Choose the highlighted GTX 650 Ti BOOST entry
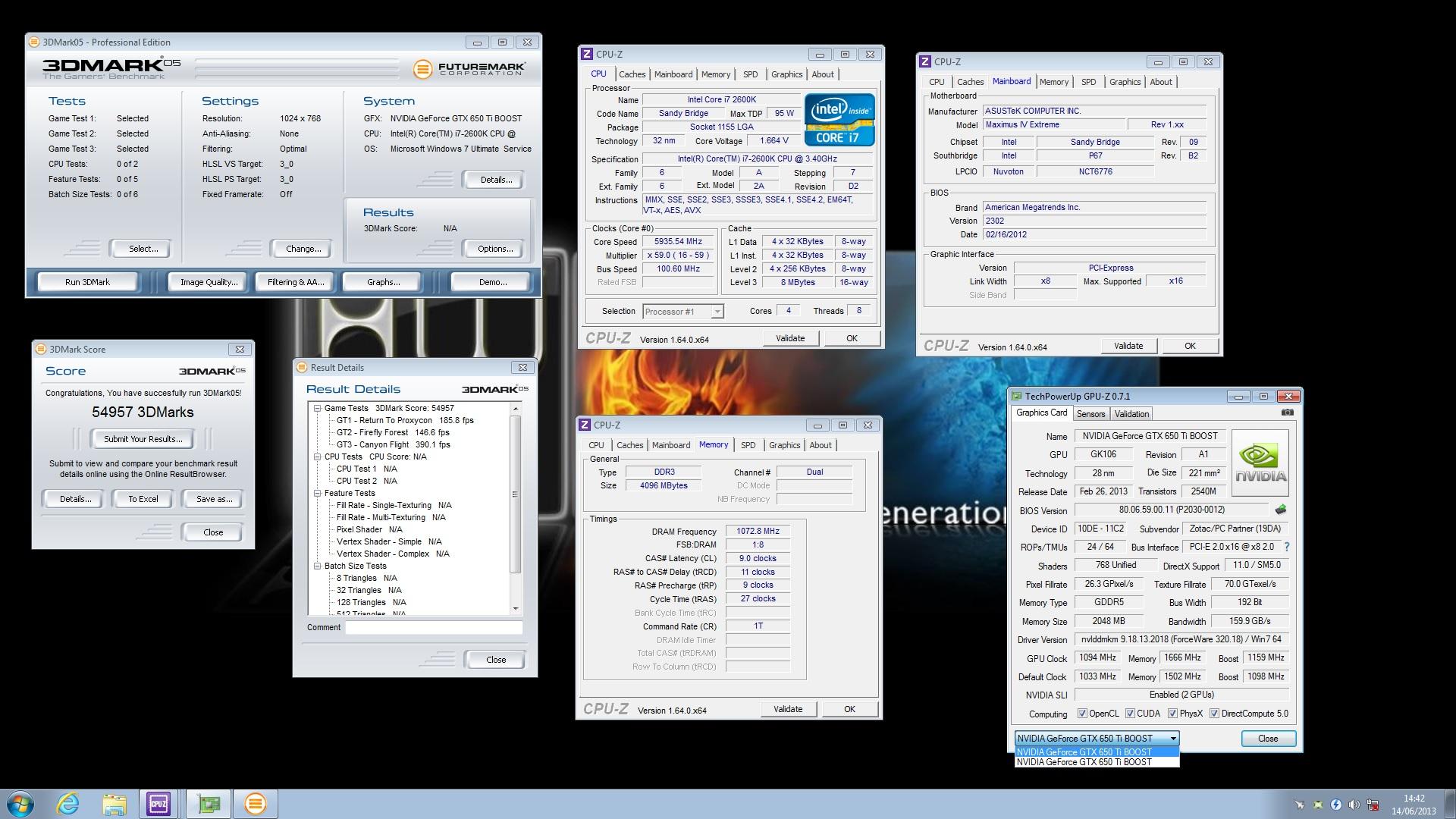 1097,752
